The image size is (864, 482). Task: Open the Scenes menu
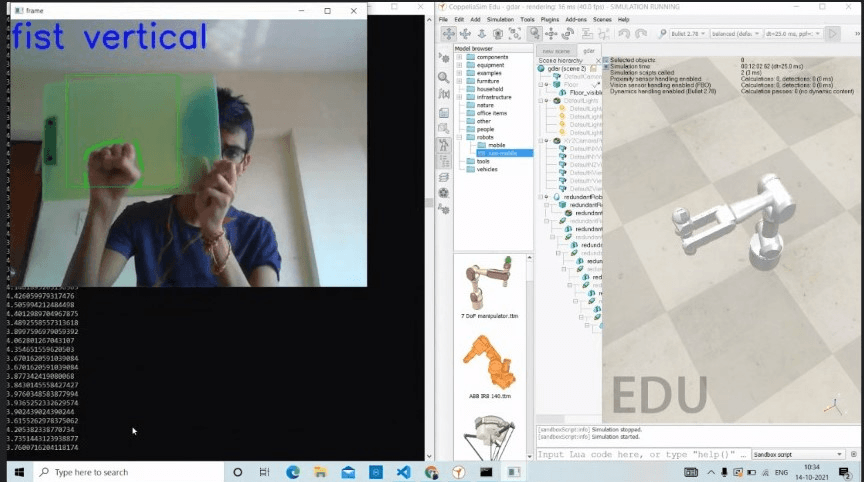pos(602,19)
